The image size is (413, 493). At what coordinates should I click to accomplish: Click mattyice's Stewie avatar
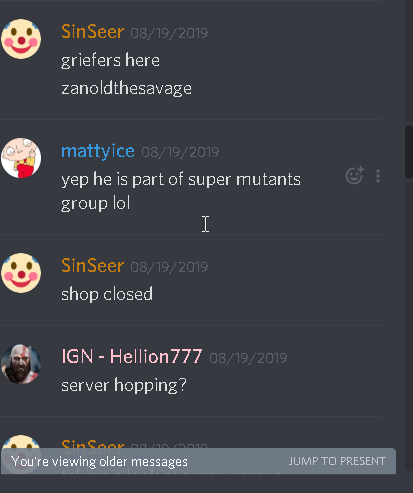(21, 158)
